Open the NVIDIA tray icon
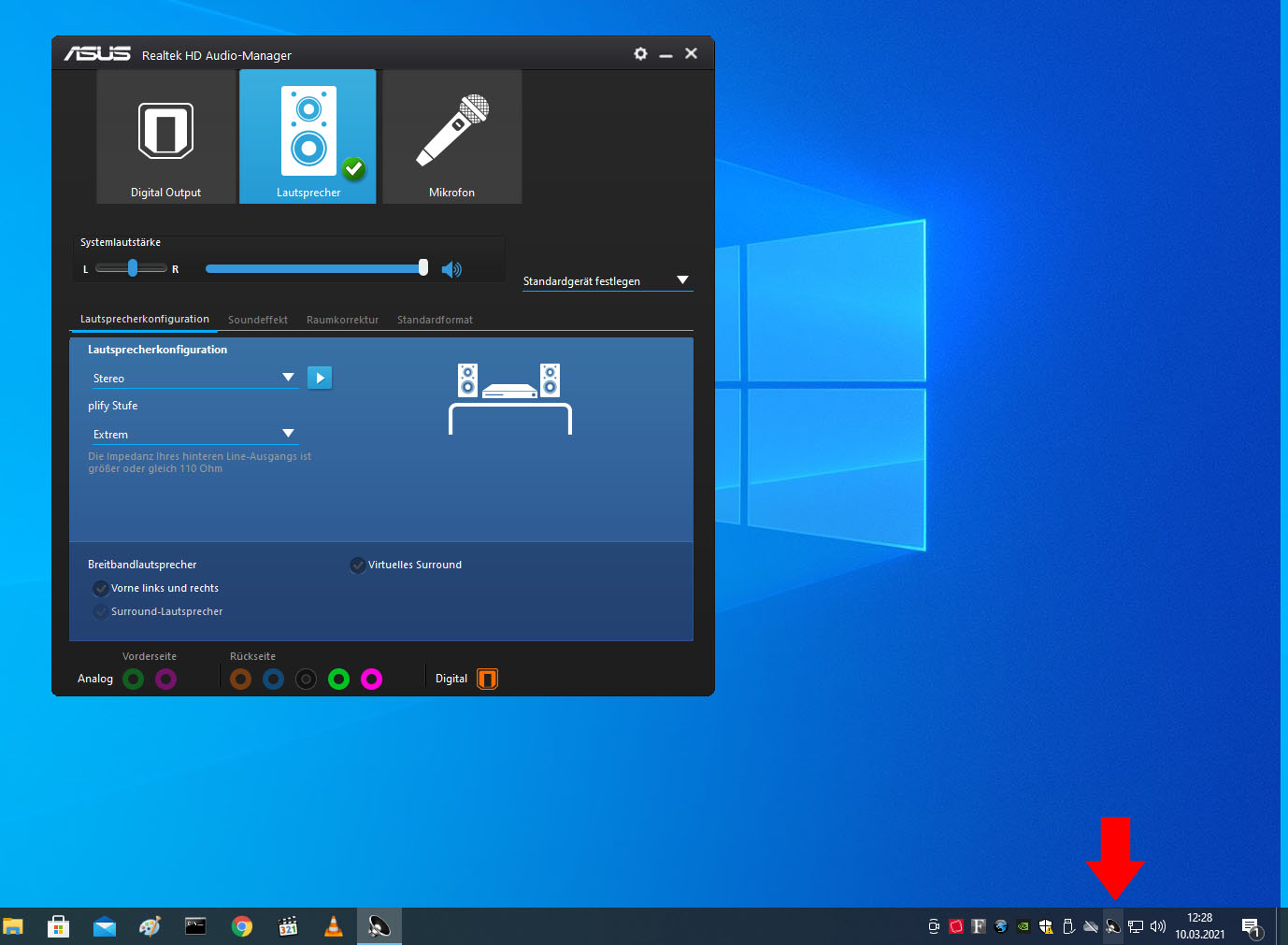Screen dimensions: 1288x945 pos(1023,926)
